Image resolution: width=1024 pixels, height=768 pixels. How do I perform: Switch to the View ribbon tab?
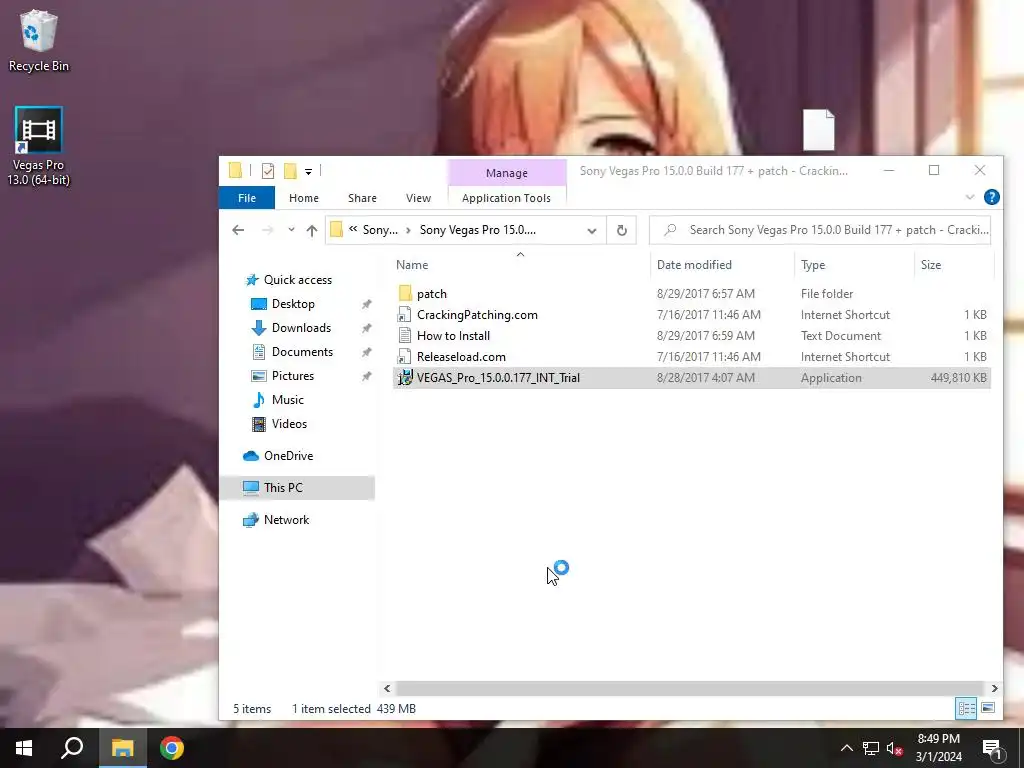pyautogui.click(x=418, y=198)
